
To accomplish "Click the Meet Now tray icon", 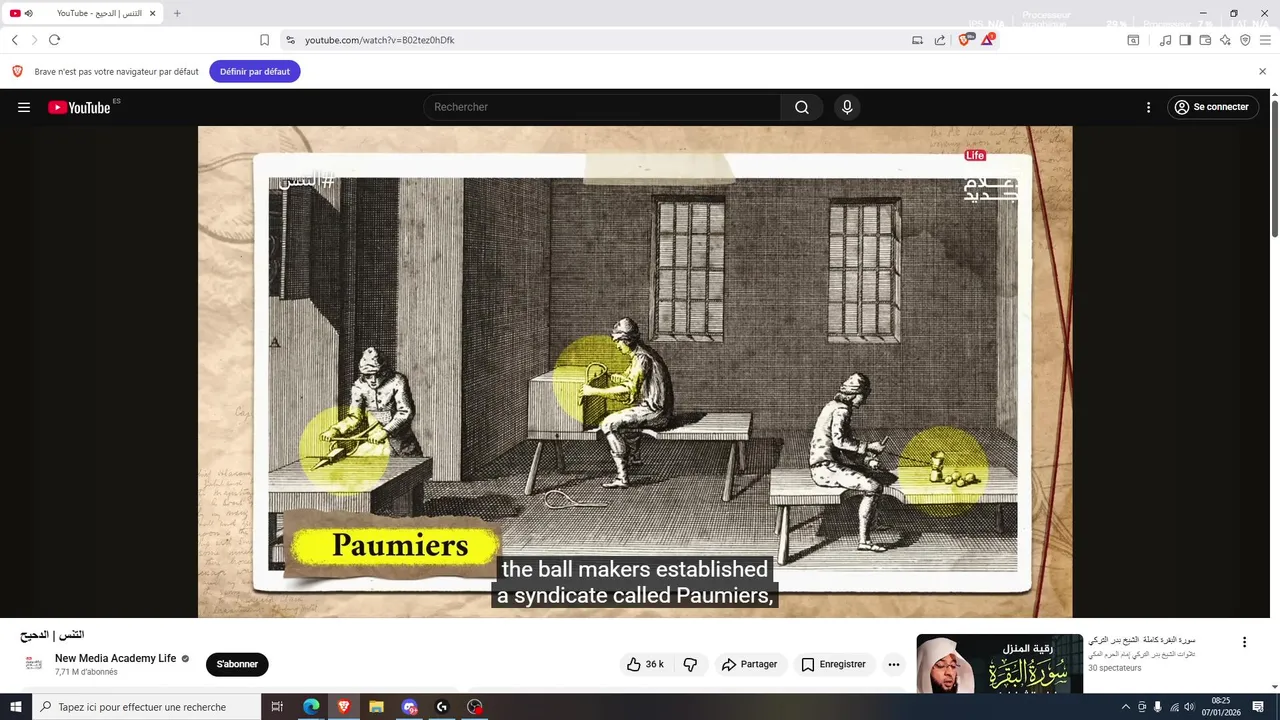I will 1141,707.
